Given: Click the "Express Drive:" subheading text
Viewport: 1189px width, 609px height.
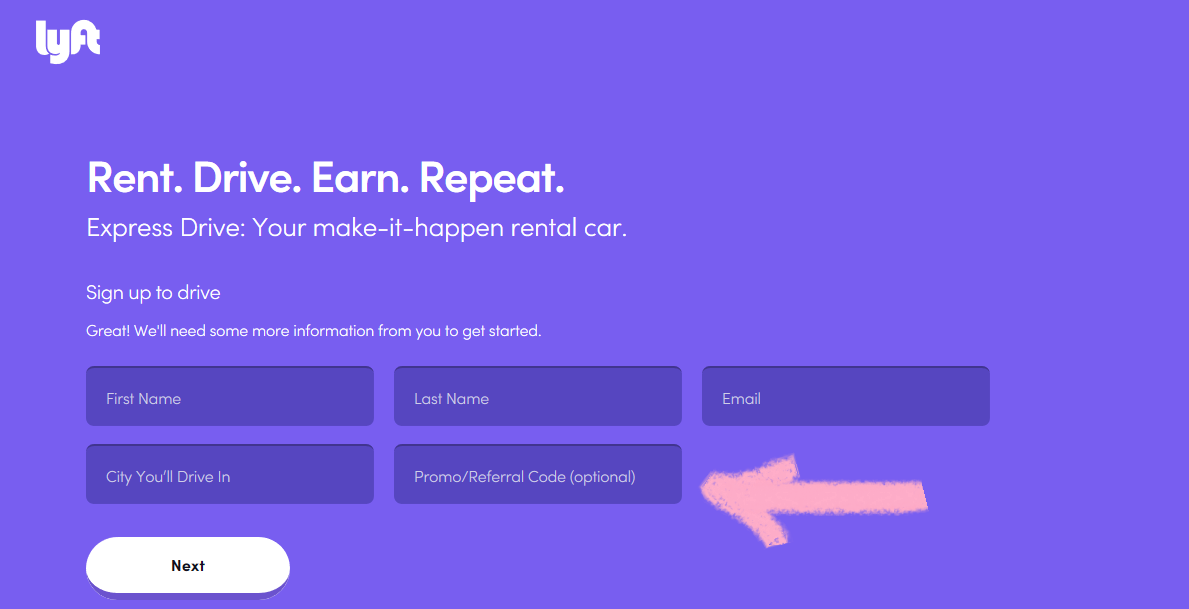Looking at the screenshot, I should (x=166, y=228).
